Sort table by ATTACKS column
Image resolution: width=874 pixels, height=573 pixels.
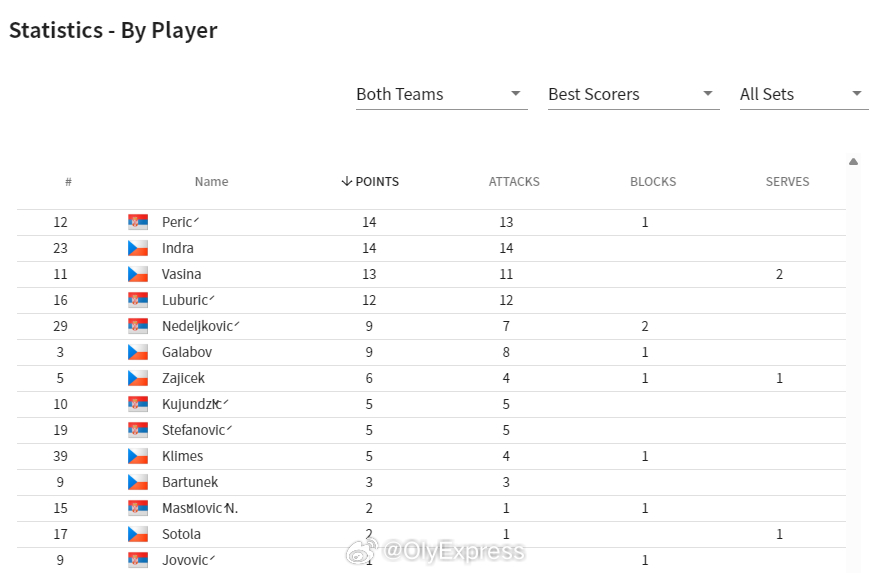pos(514,182)
